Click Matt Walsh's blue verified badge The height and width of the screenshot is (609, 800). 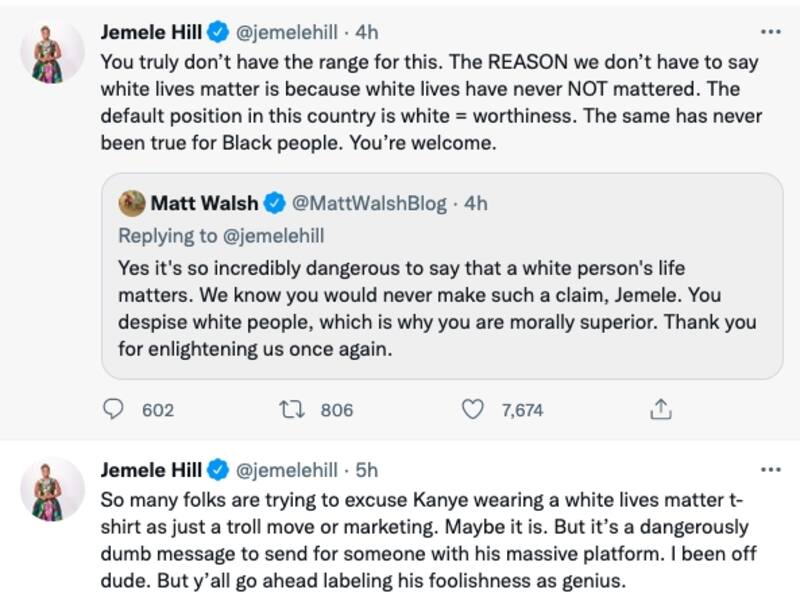(275, 203)
